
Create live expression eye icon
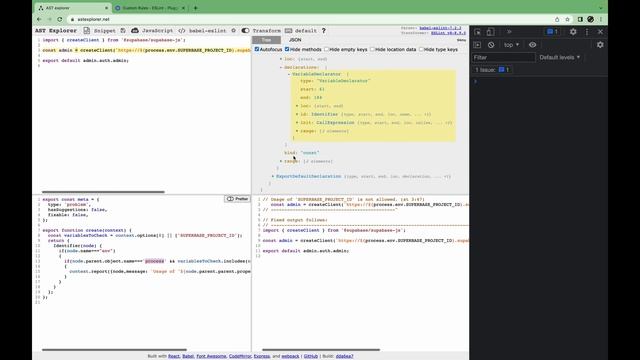click(x=532, y=45)
